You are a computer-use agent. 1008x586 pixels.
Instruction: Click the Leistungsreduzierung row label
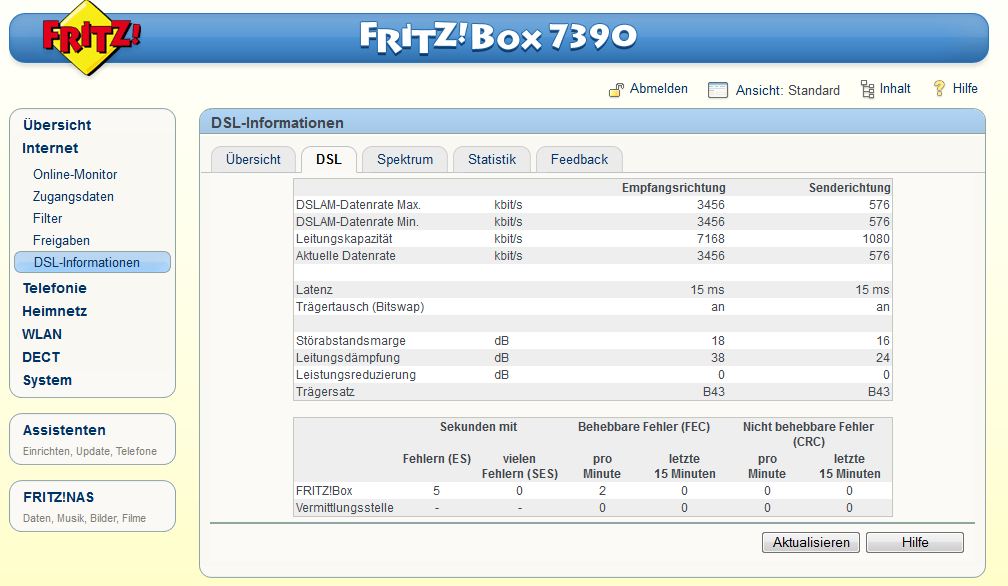click(356, 375)
